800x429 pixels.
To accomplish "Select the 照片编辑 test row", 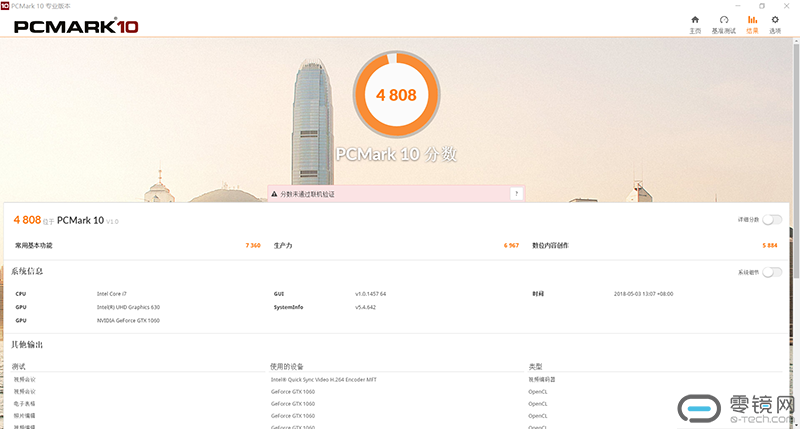I will (x=24, y=416).
